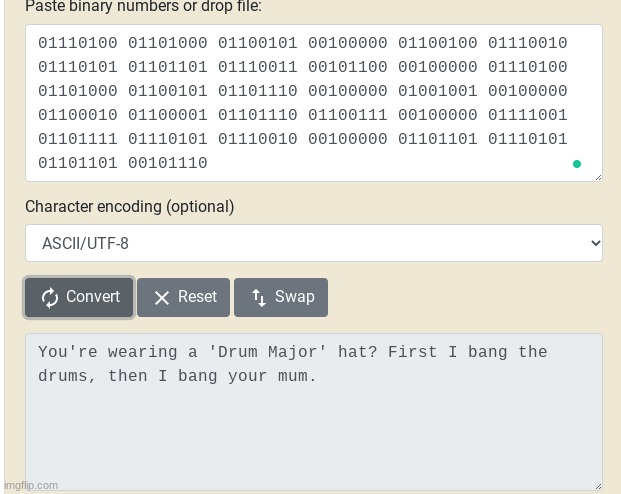
Task: Click the X icon on Reset
Action: click(162, 298)
